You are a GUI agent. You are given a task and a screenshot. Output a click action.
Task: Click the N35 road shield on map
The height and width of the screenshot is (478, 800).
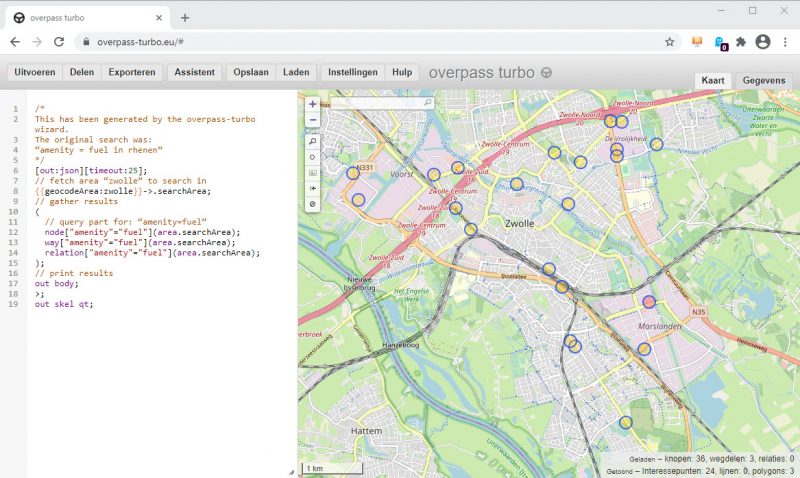pyautogui.click(x=698, y=312)
